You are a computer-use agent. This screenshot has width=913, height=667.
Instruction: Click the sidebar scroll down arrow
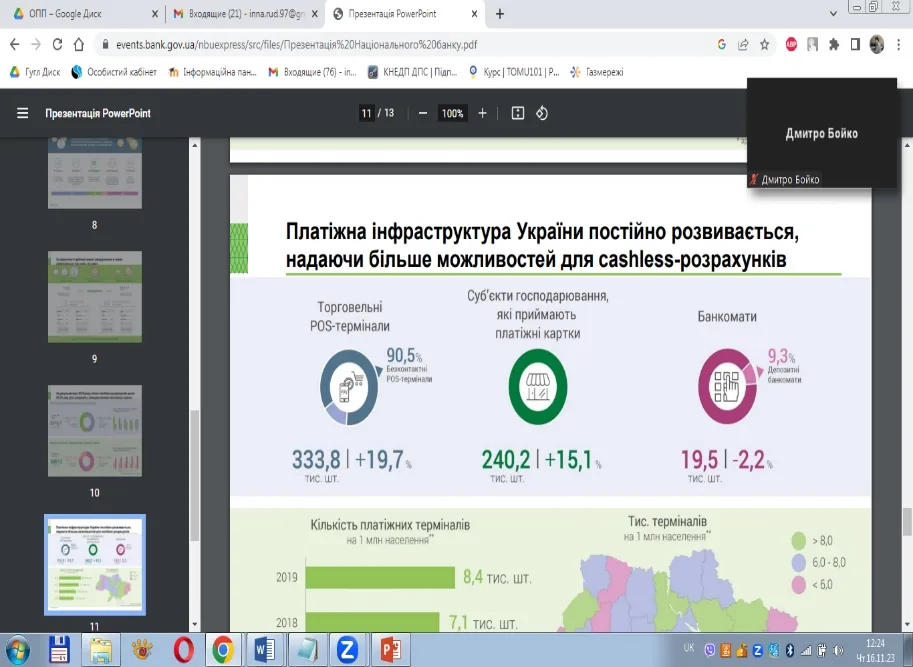[x=195, y=621]
